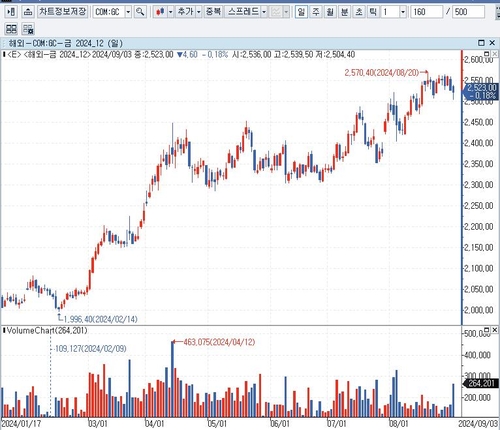
Task: Click the 차트정보저장 button
Action: pyautogui.click(x=63, y=12)
